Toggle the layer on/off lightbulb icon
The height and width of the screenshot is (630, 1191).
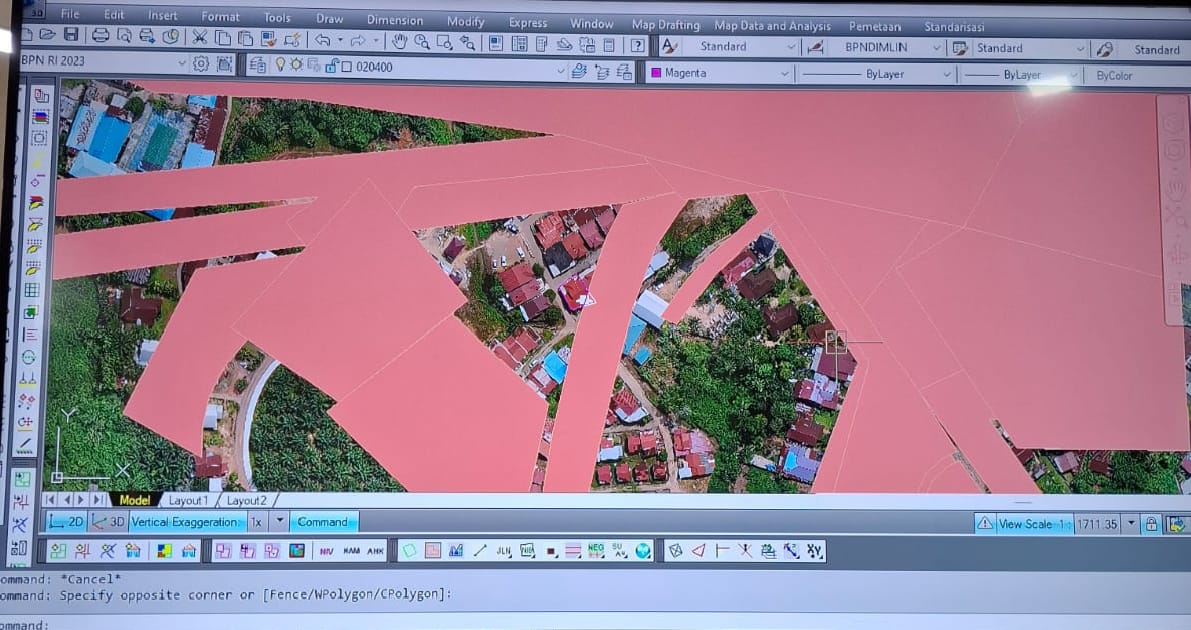click(x=281, y=65)
